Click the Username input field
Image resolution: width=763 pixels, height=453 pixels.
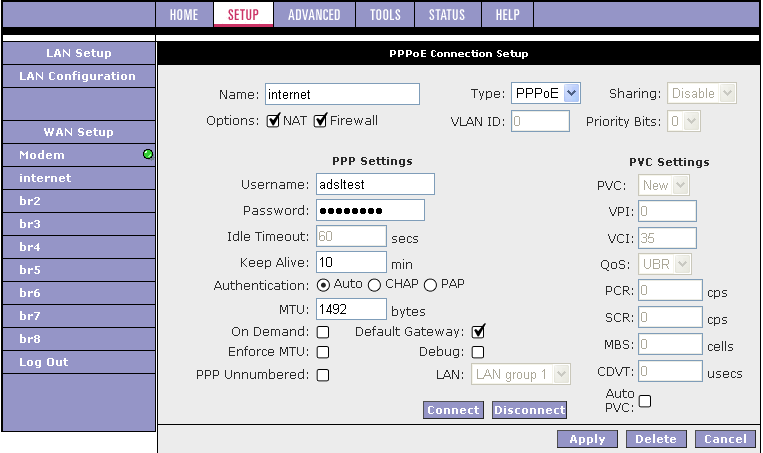coord(375,184)
